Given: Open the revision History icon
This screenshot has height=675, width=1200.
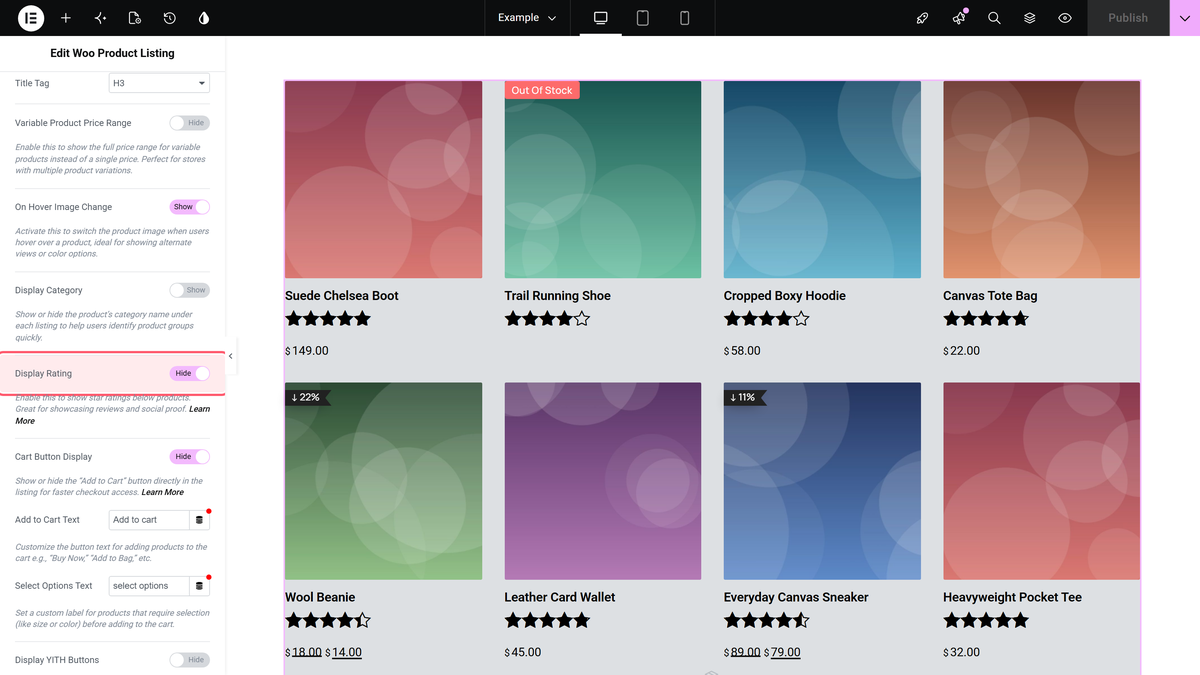Looking at the screenshot, I should pos(170,18).
